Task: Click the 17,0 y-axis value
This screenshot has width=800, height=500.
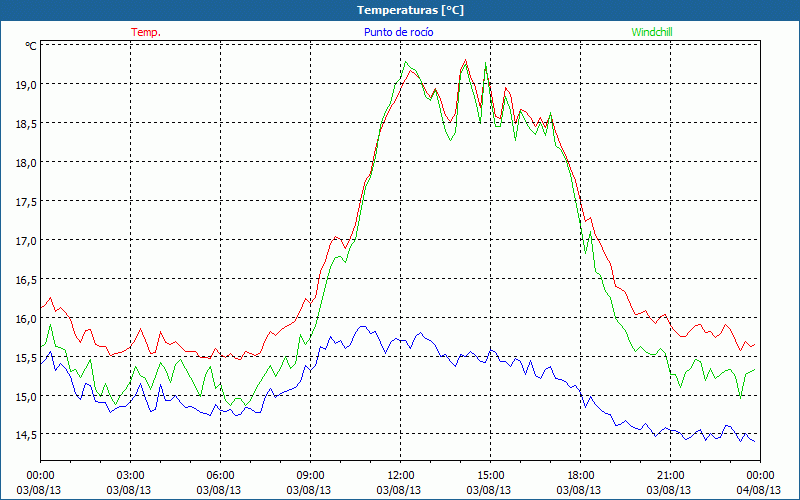Action: point(27,240)
